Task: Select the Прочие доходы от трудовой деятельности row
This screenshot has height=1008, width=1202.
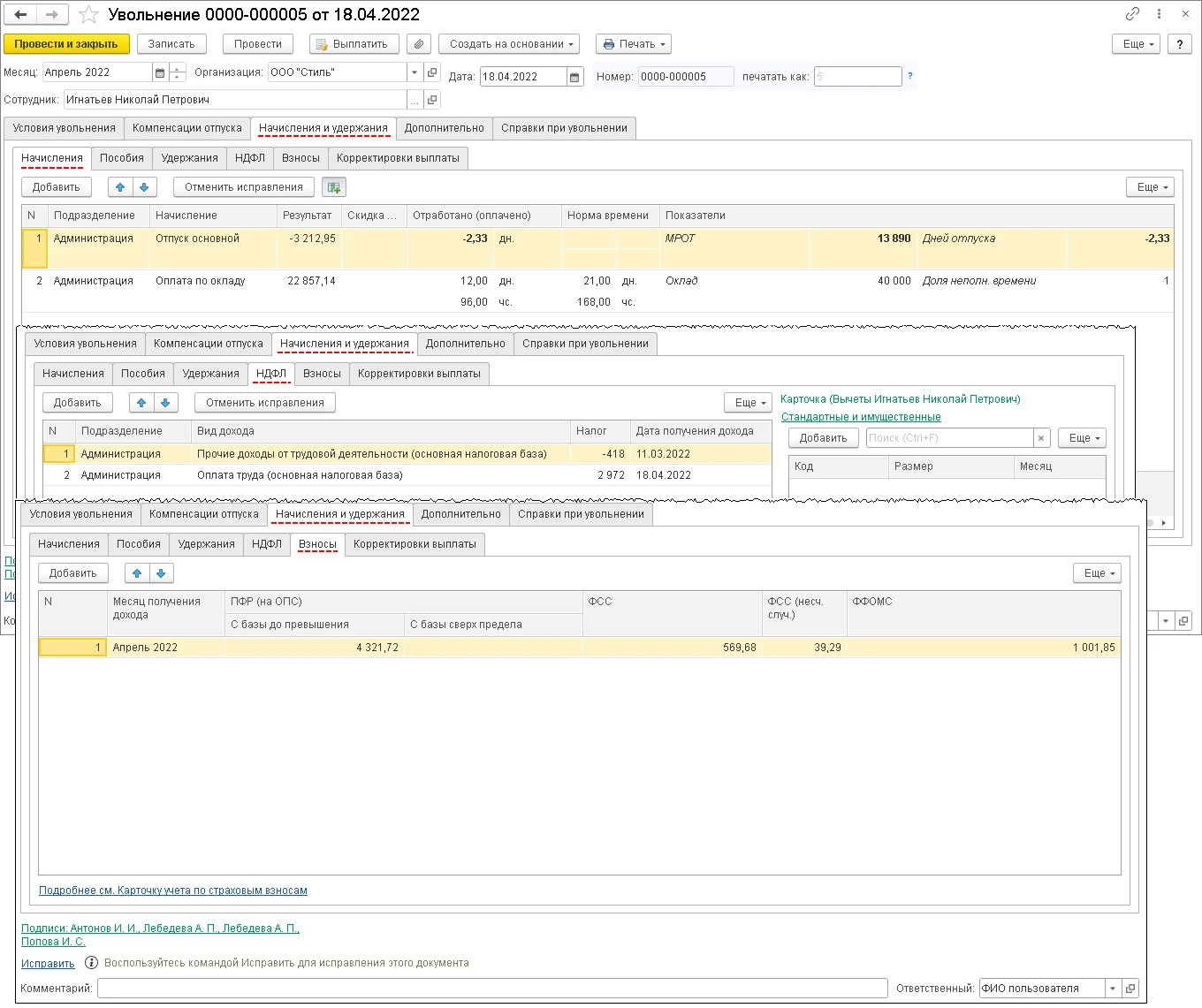Action: pyautogui.click(x=407, y=454)
